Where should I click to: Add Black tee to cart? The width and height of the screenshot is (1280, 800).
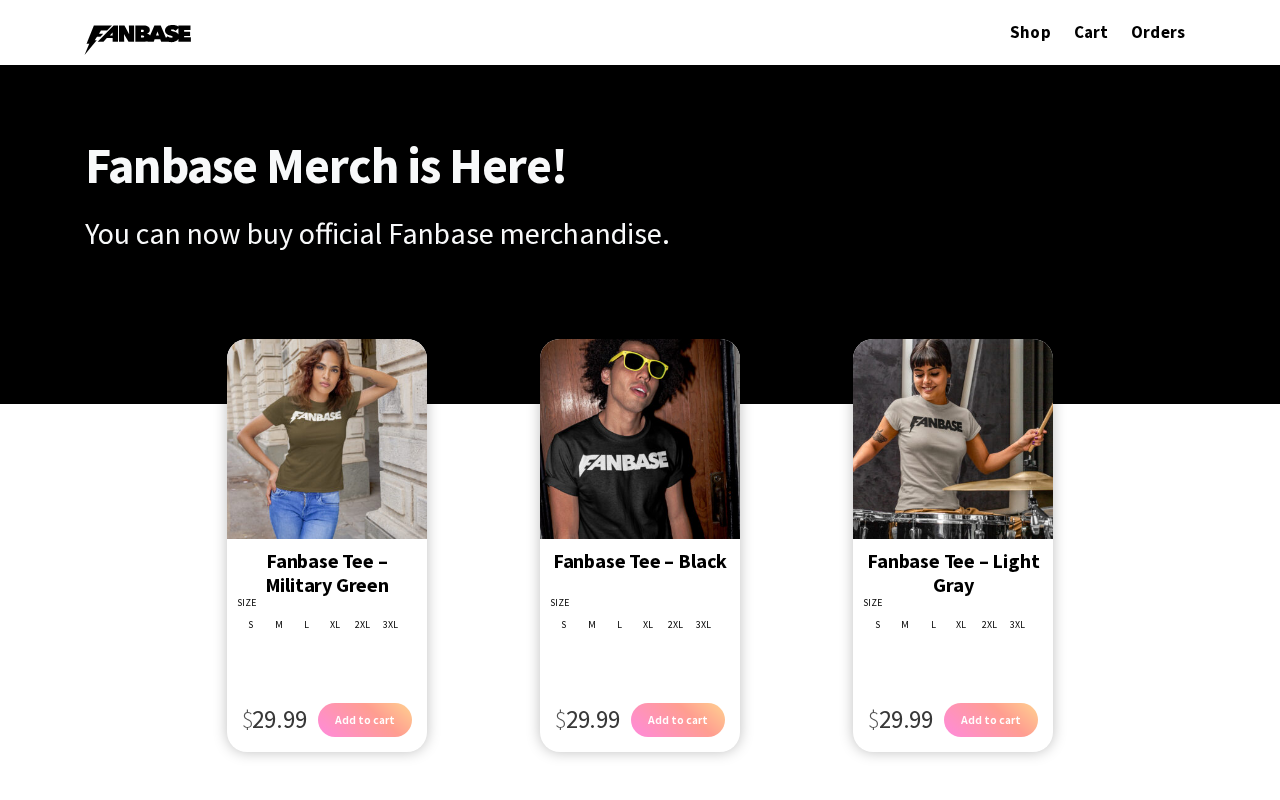[678, 720]
